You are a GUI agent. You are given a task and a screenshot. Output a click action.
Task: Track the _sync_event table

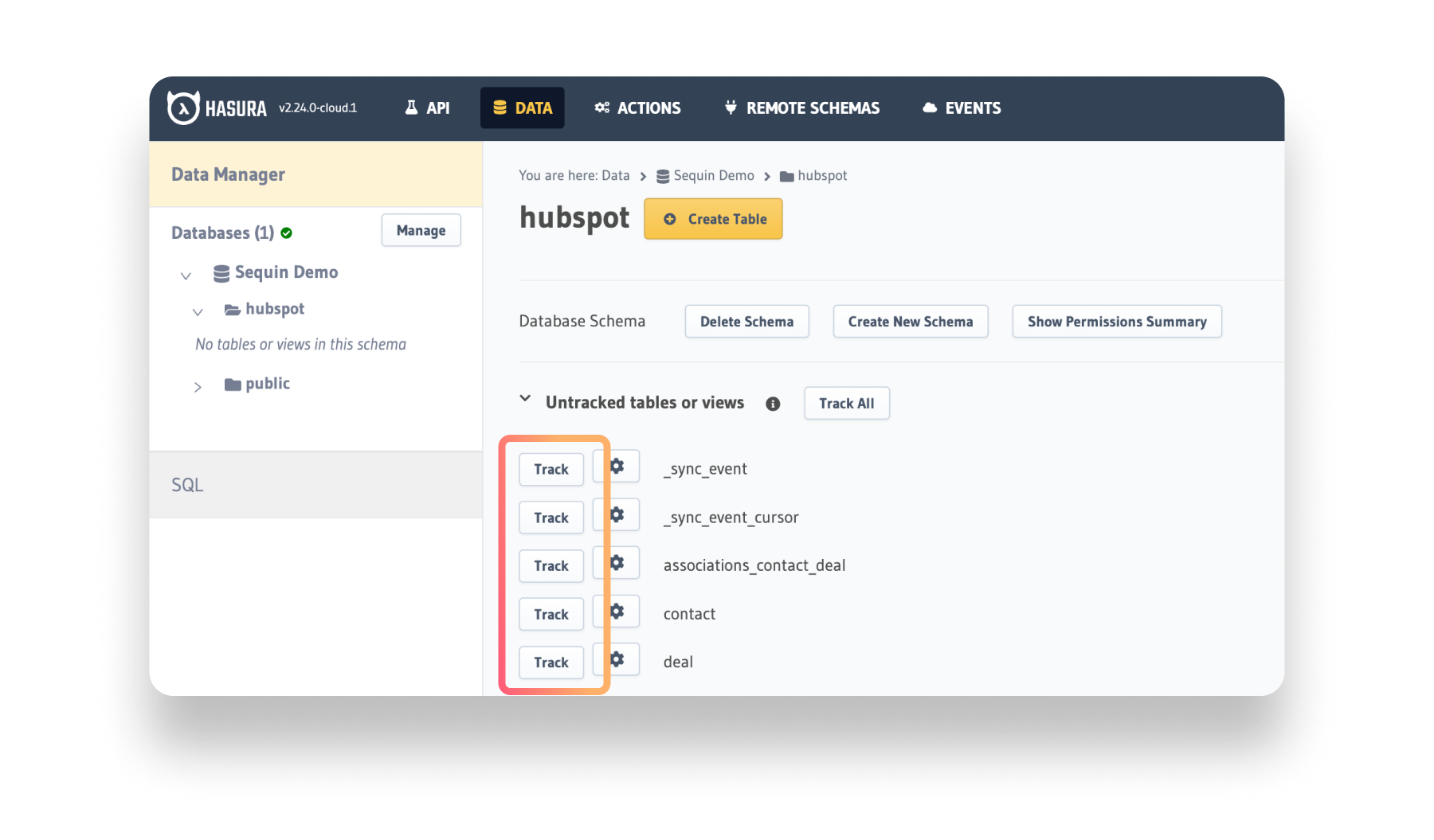(x=551, y=470)
